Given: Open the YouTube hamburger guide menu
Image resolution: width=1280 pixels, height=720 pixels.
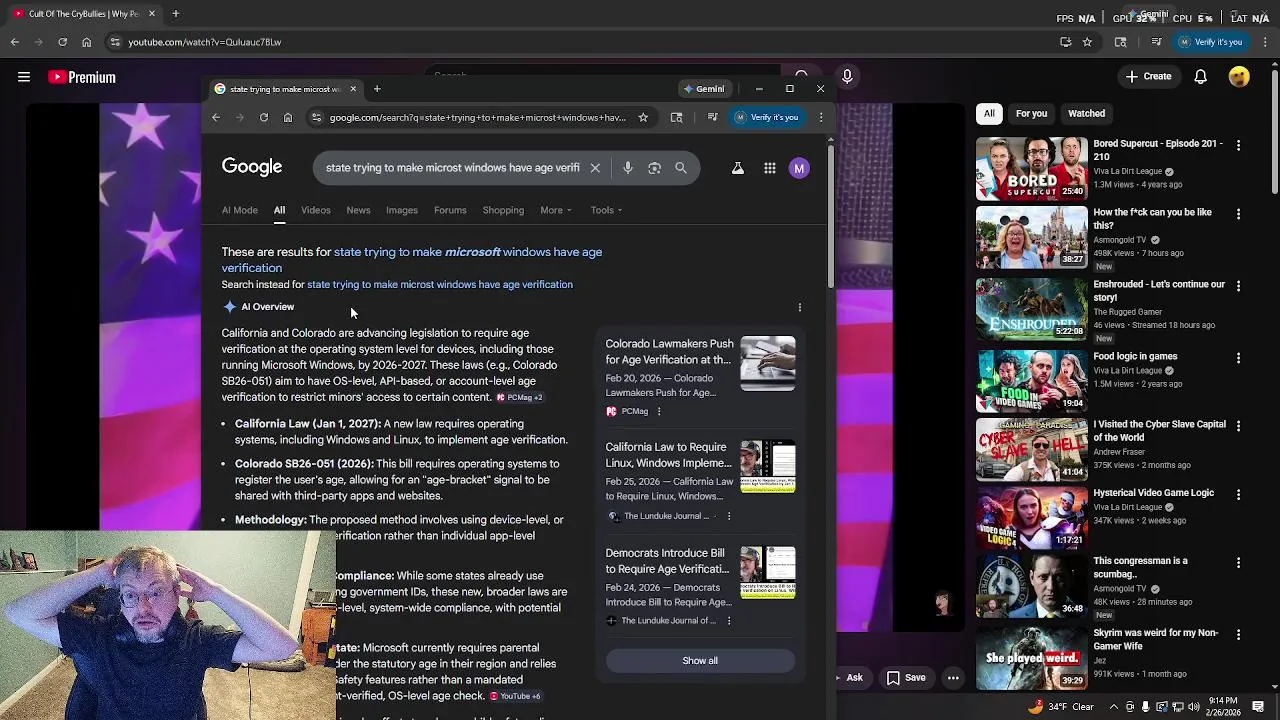Looking at the screenshot, I should tap(24, 77).
